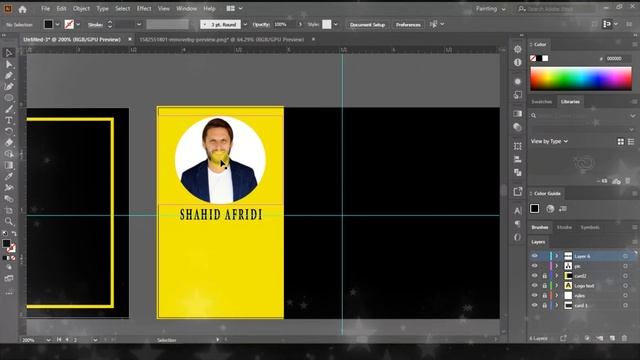Pick a color from the spectrum bar
640x360 pixels.
[x=581, y=79]
